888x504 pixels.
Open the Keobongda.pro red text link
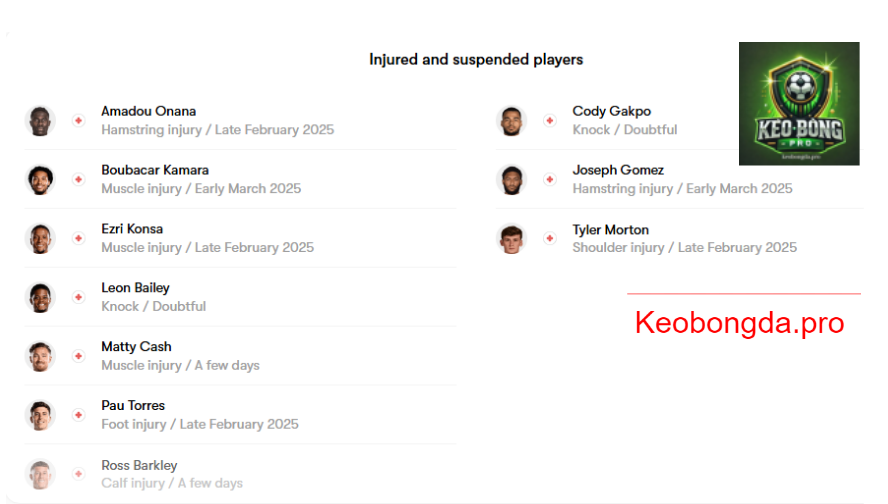click(x=740, y=323)
